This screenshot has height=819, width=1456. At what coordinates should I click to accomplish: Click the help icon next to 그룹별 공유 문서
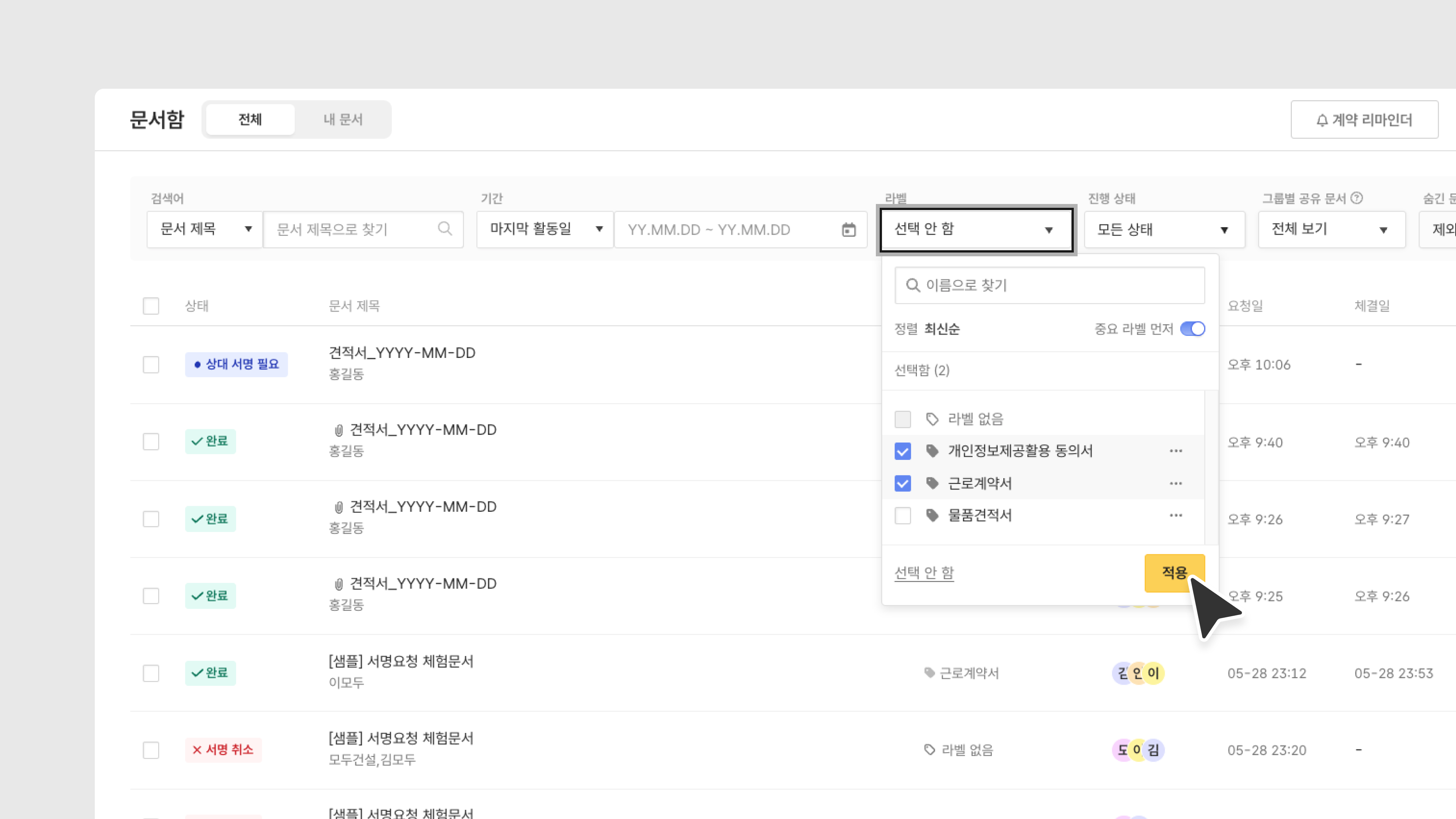pyautogui.click(x=1357, y=198)
